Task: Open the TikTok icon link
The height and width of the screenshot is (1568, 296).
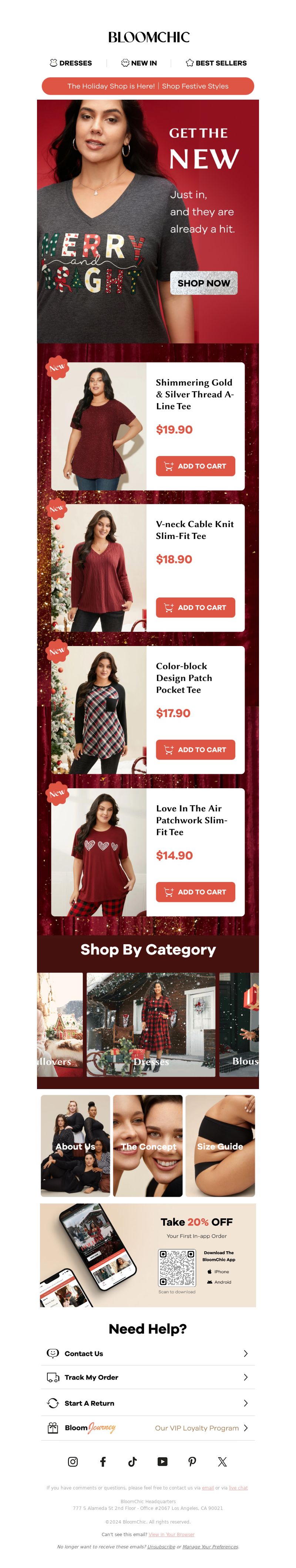Action: [132, 1461]
